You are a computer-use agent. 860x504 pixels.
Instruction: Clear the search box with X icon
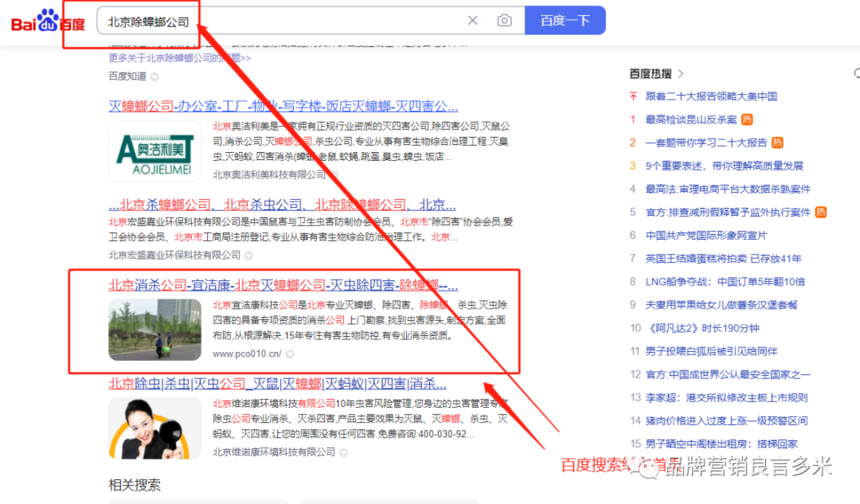472,20
